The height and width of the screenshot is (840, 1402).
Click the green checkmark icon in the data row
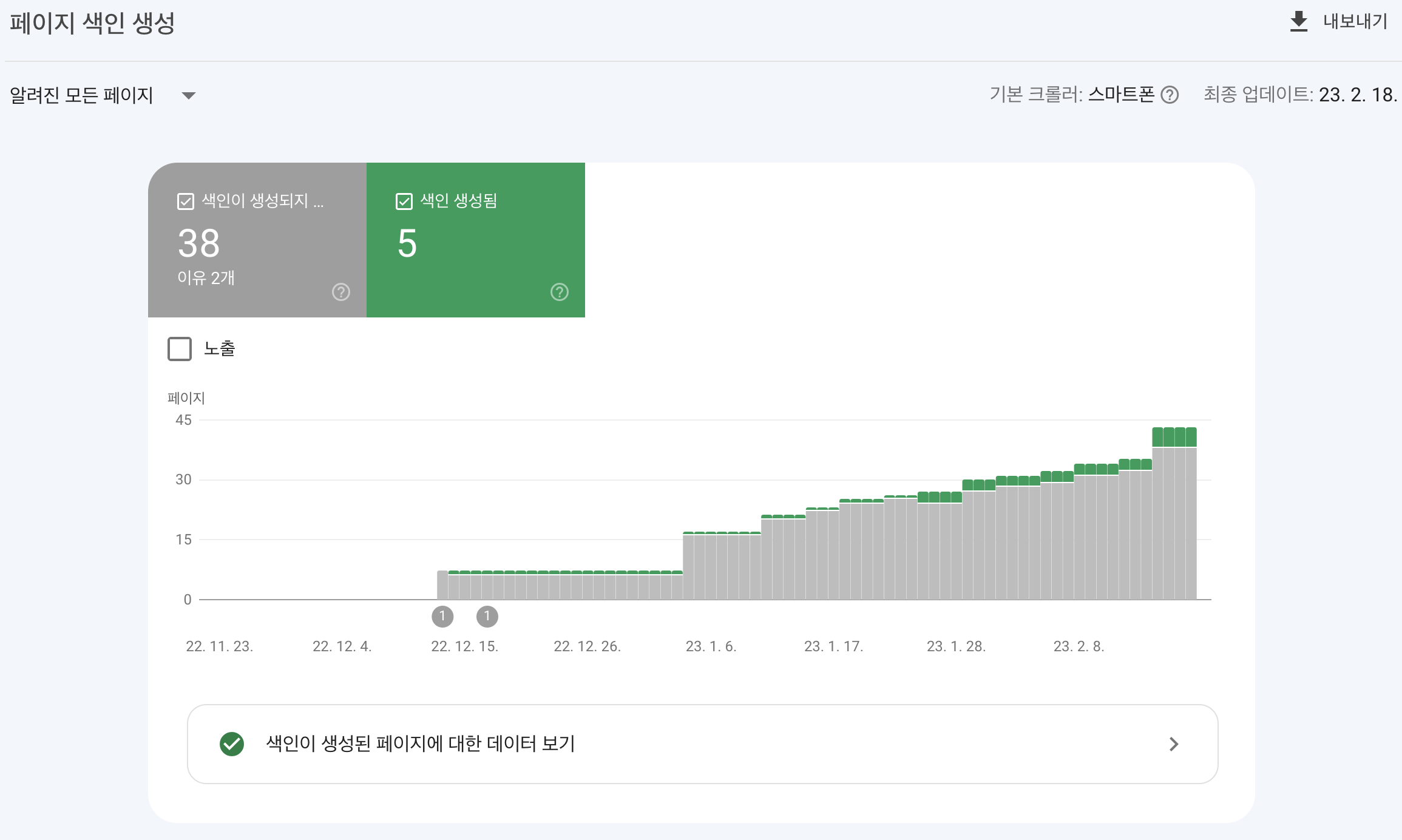(x=232, y=744)
